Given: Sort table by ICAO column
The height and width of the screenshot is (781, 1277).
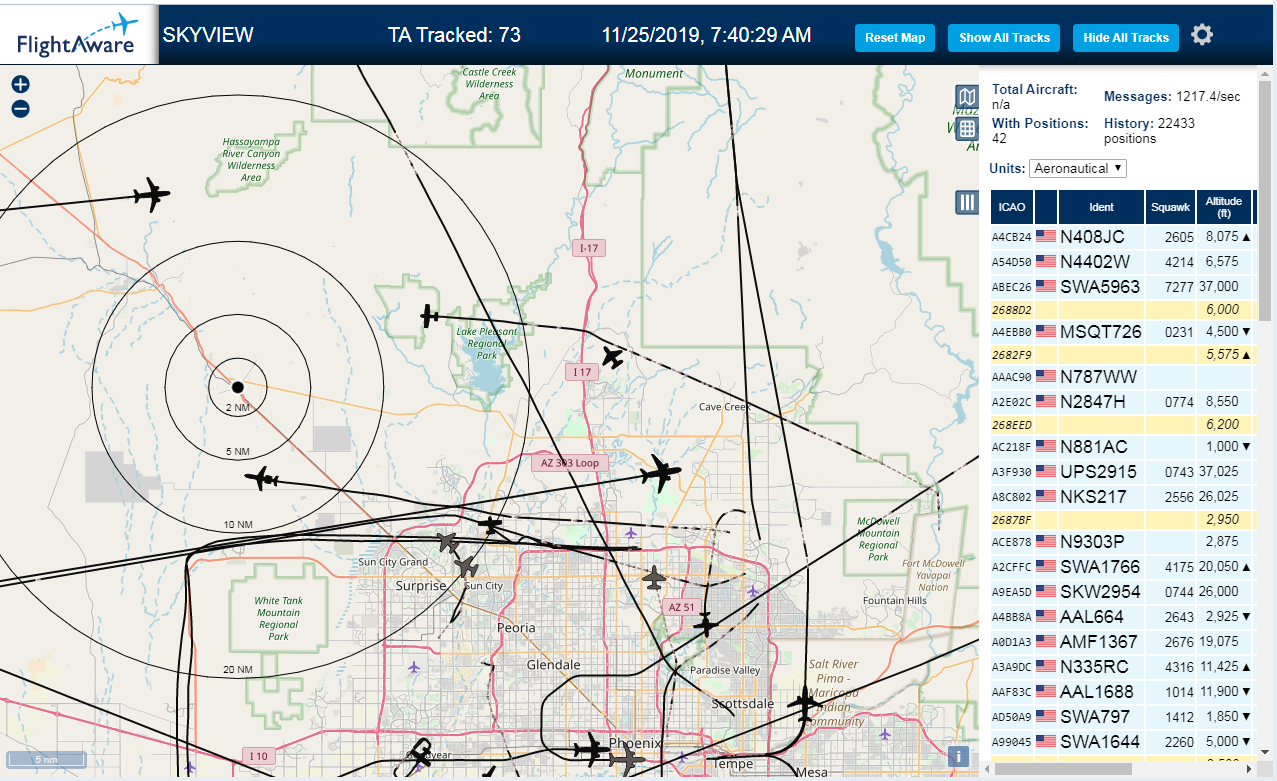Looking at the screenshot, I should [1012, 207].
